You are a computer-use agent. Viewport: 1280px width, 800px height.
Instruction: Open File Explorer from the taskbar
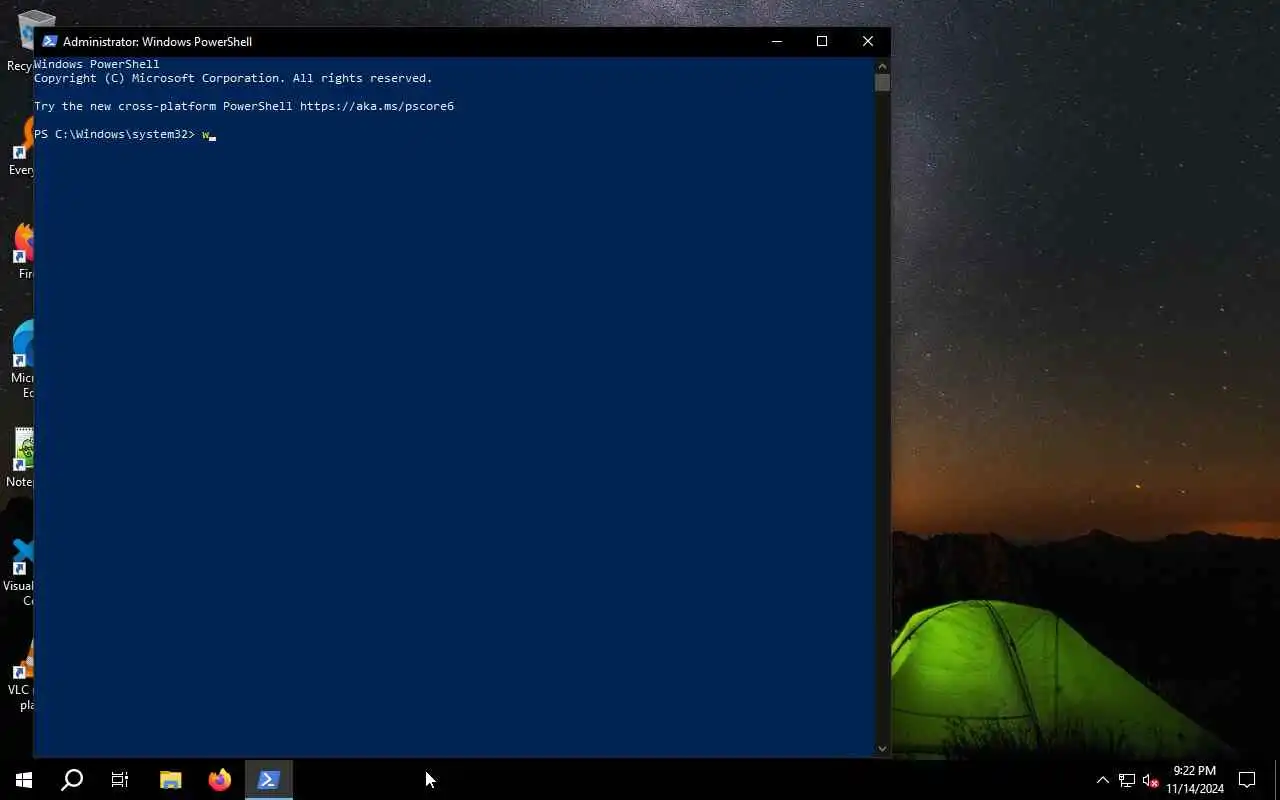pyautogui.click(x=171, y=780)
